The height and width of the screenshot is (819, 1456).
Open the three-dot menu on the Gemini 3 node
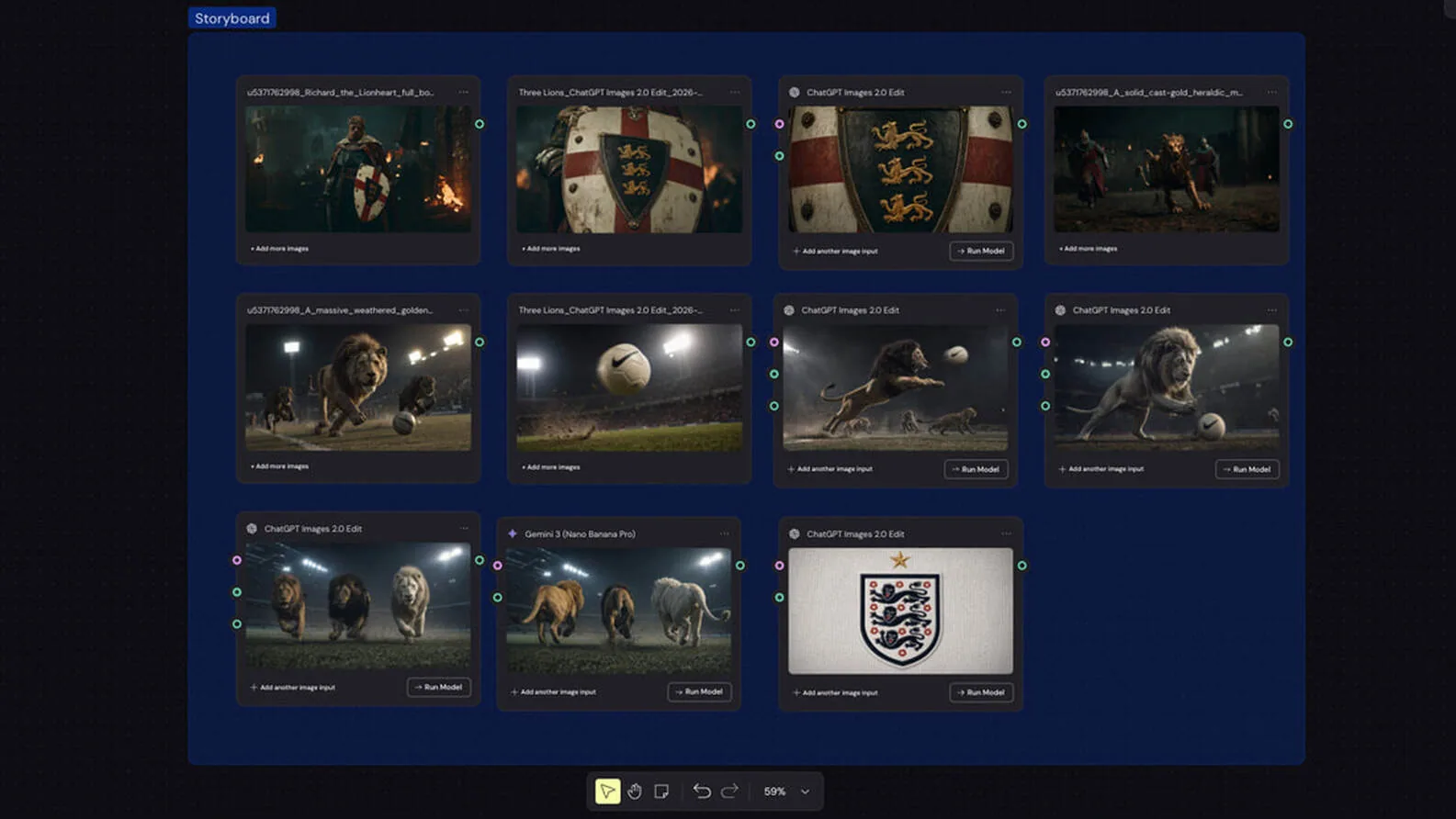725,533
